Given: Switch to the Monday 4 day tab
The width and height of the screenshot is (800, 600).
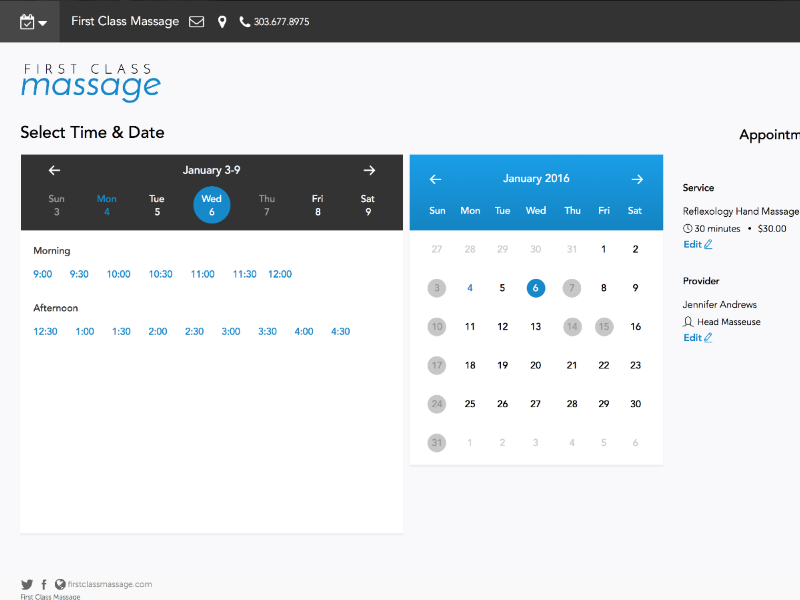Looking at the screenshot, I should [106, 204].
